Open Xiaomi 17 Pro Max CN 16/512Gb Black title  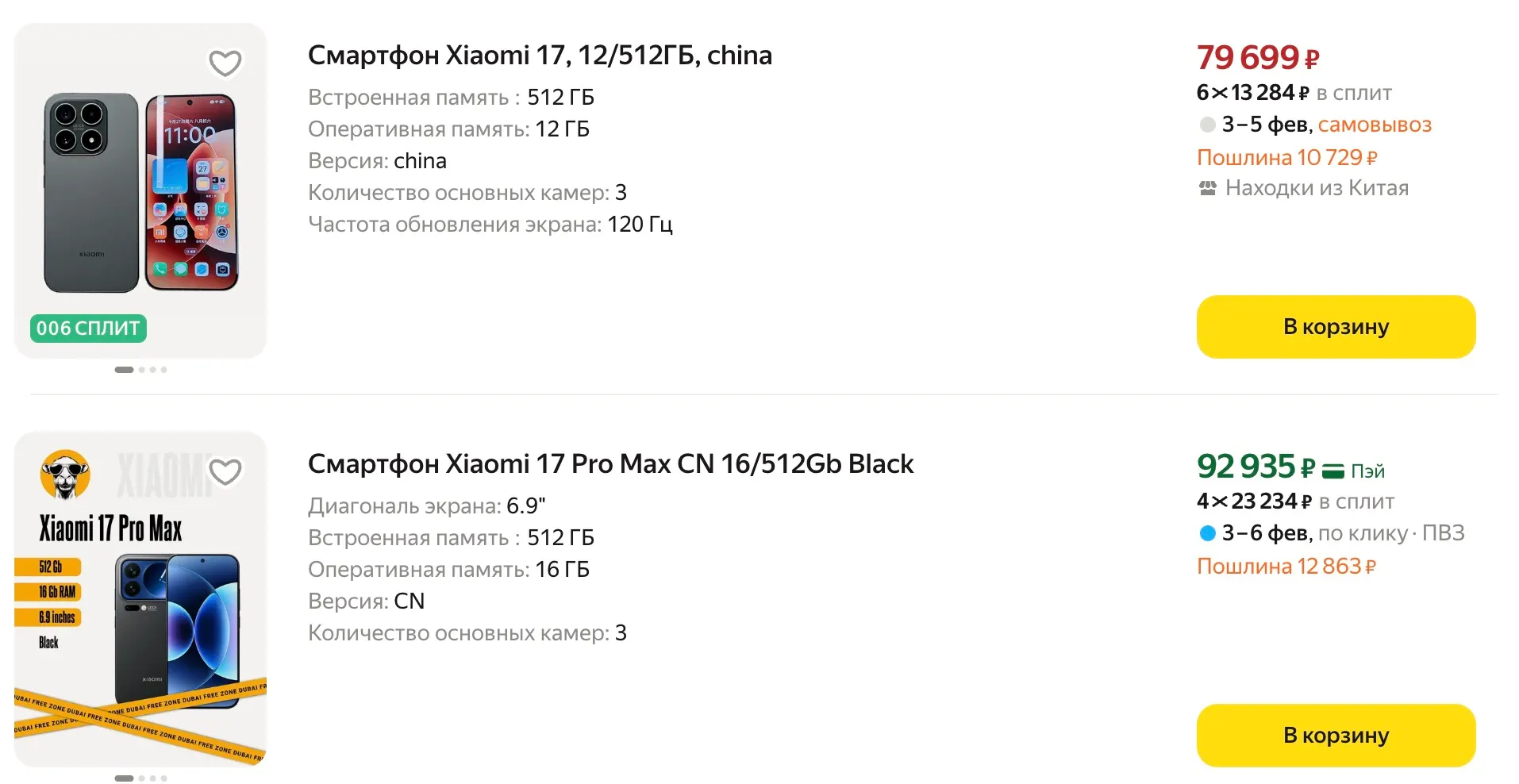610,464
